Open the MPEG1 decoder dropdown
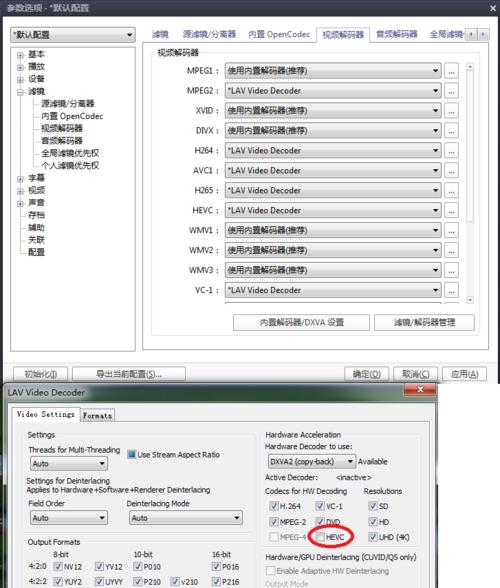The height and width of the screenshot is (588, 500). click(x=333, y=71)
